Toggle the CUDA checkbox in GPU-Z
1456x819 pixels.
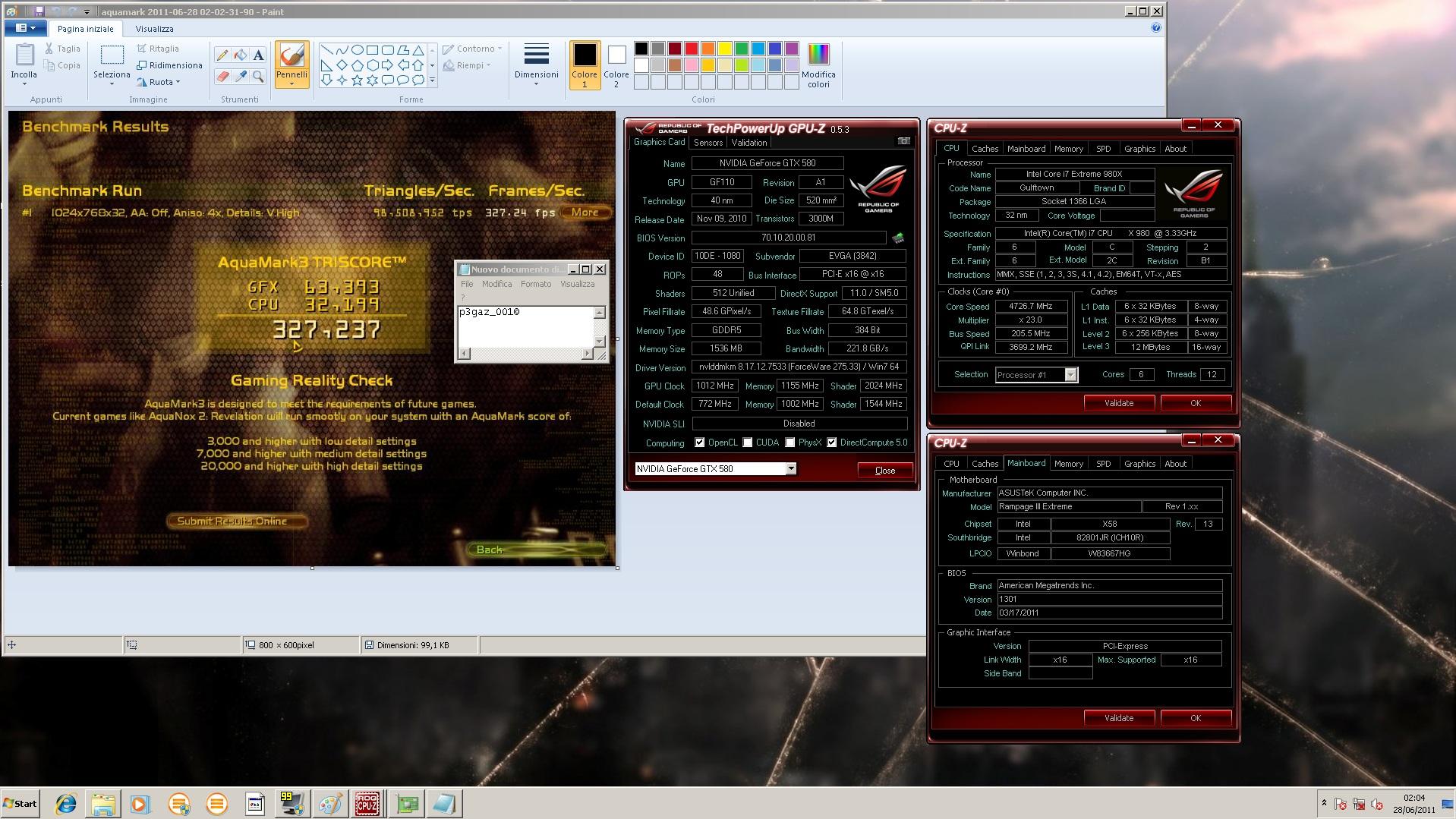click(x=748, y=443)
